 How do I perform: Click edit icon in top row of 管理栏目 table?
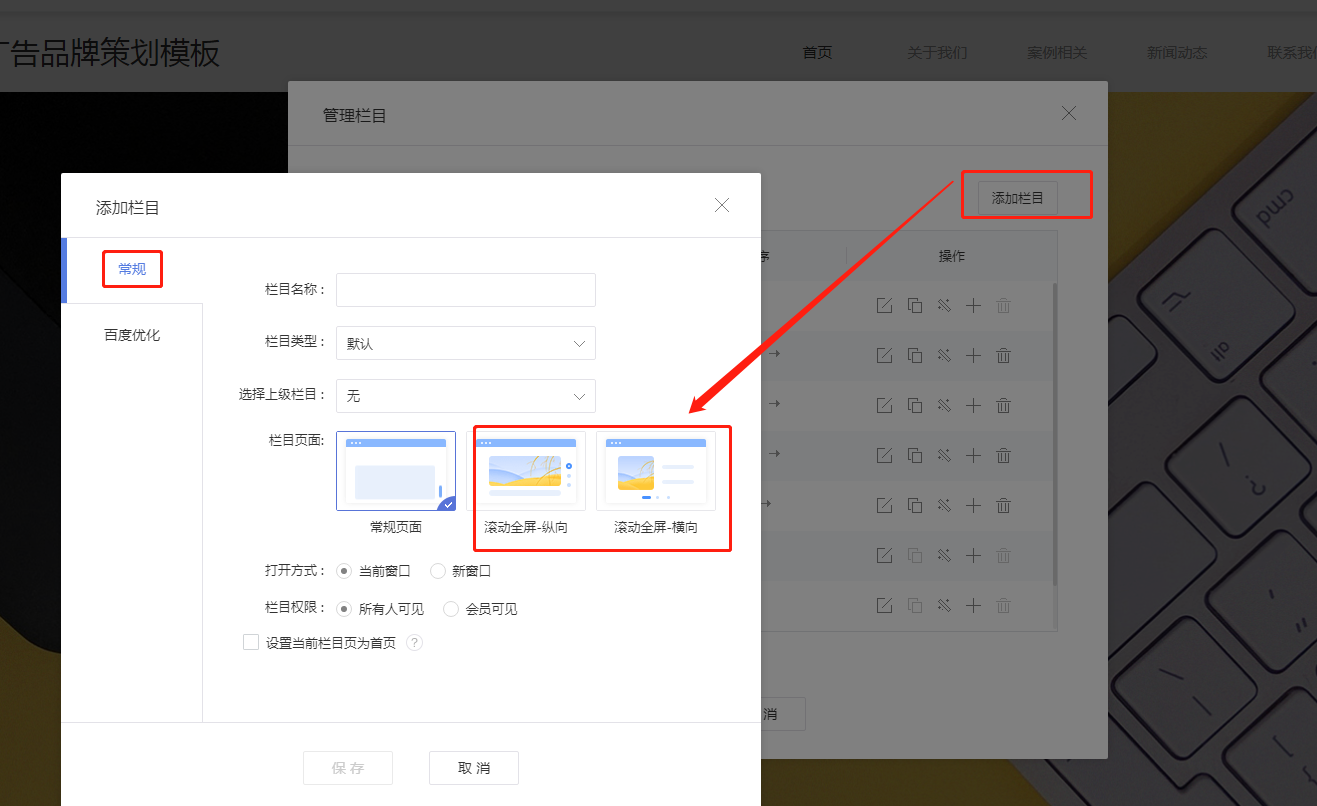884,305
